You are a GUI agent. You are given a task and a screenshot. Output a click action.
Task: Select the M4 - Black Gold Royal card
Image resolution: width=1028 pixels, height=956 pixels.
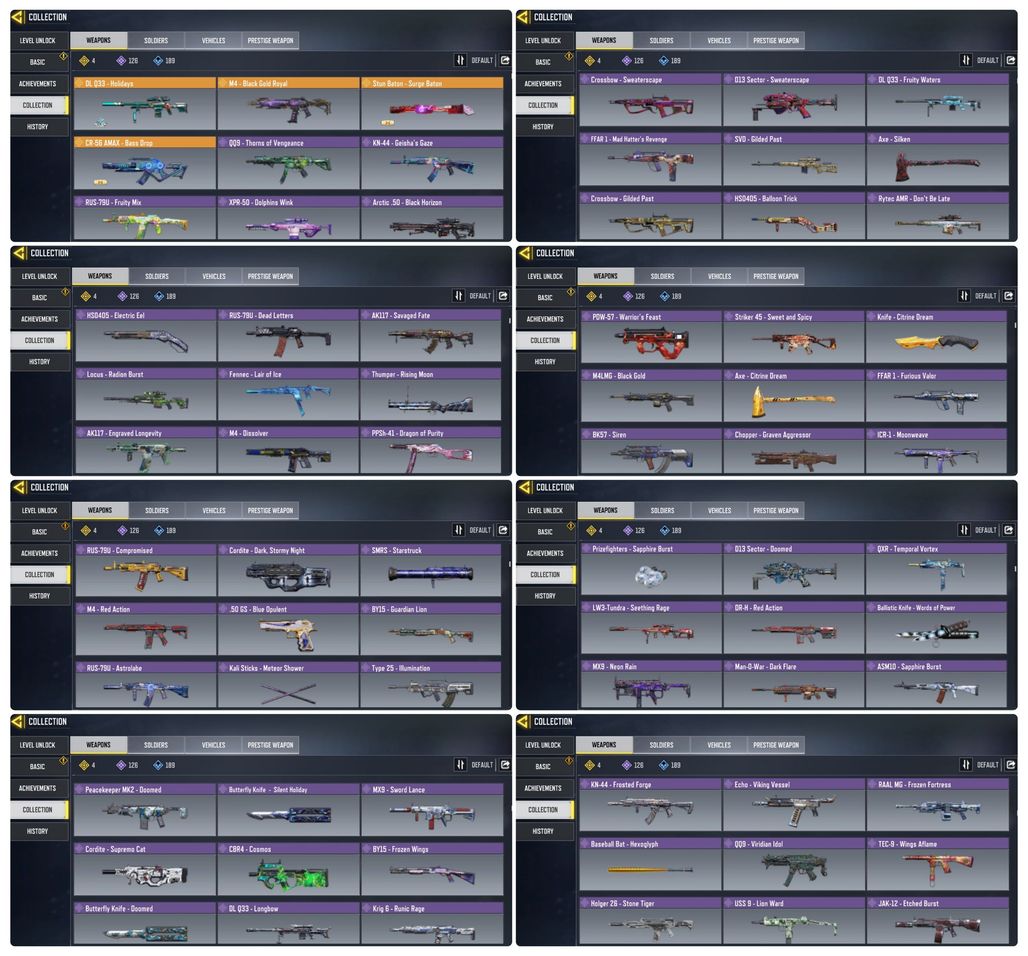[x=288, y=104]
